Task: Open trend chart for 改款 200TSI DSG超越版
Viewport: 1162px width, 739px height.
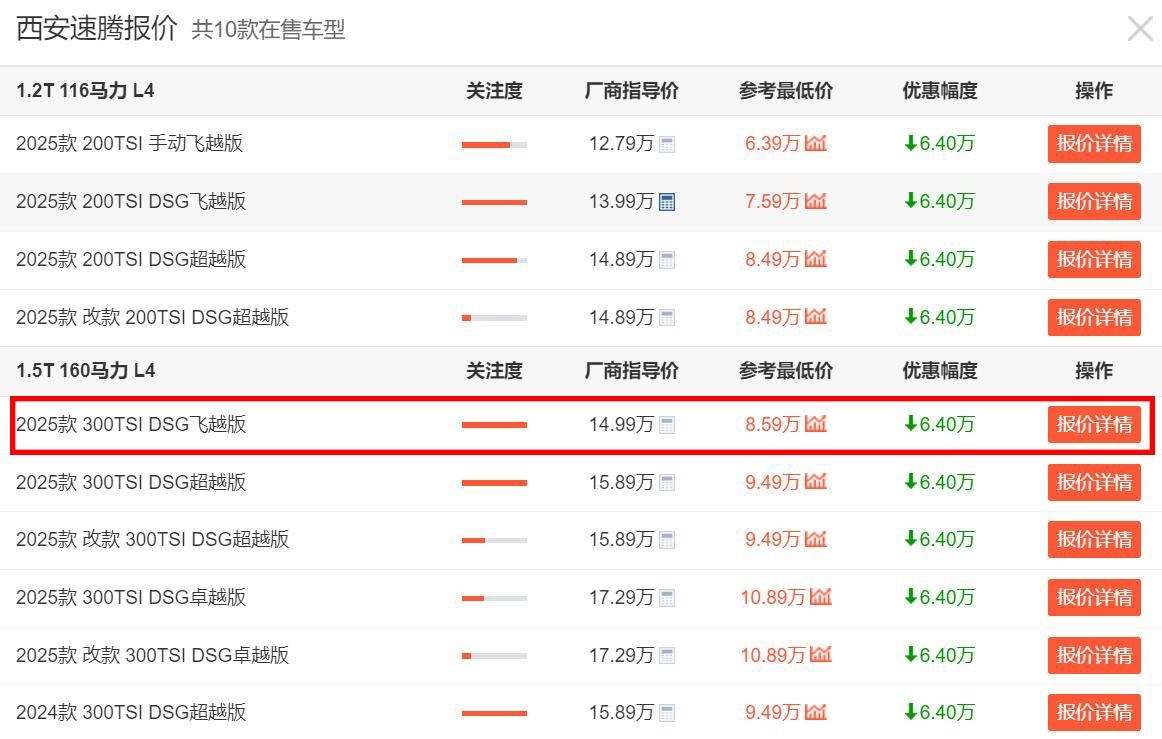Action: (815, 317)
